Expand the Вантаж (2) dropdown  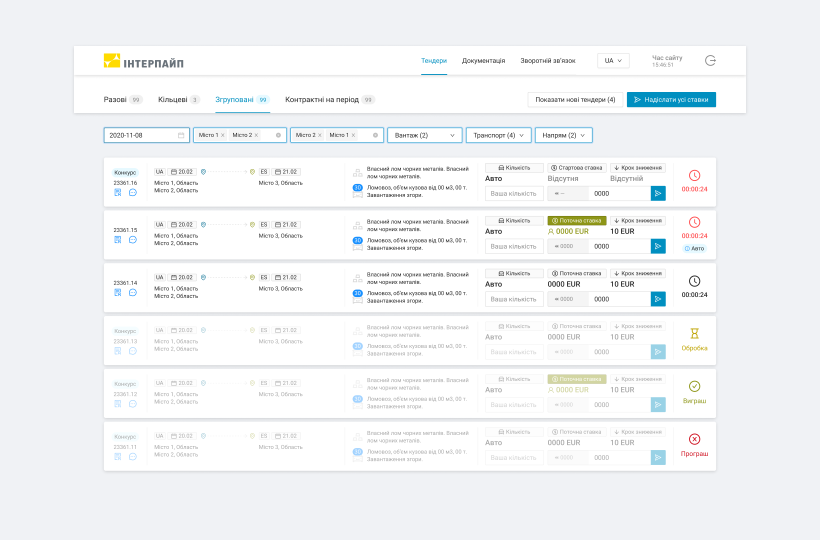tap(424, 135)
